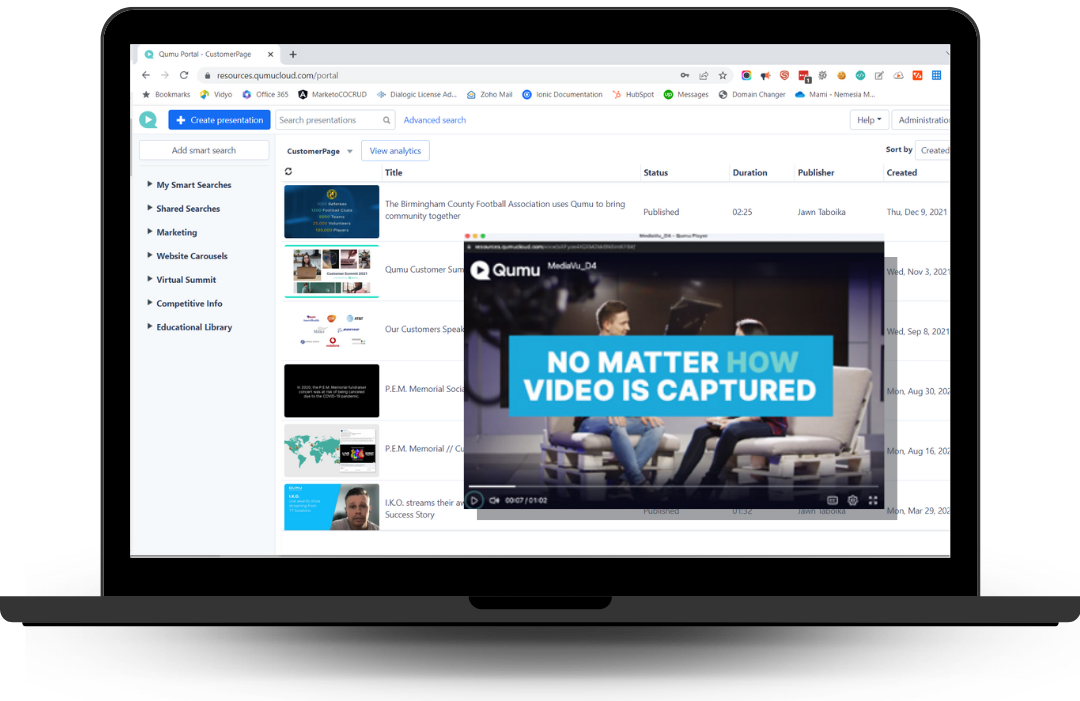
Task: Go back using the browser back arrow
Action: pos(146,75)
